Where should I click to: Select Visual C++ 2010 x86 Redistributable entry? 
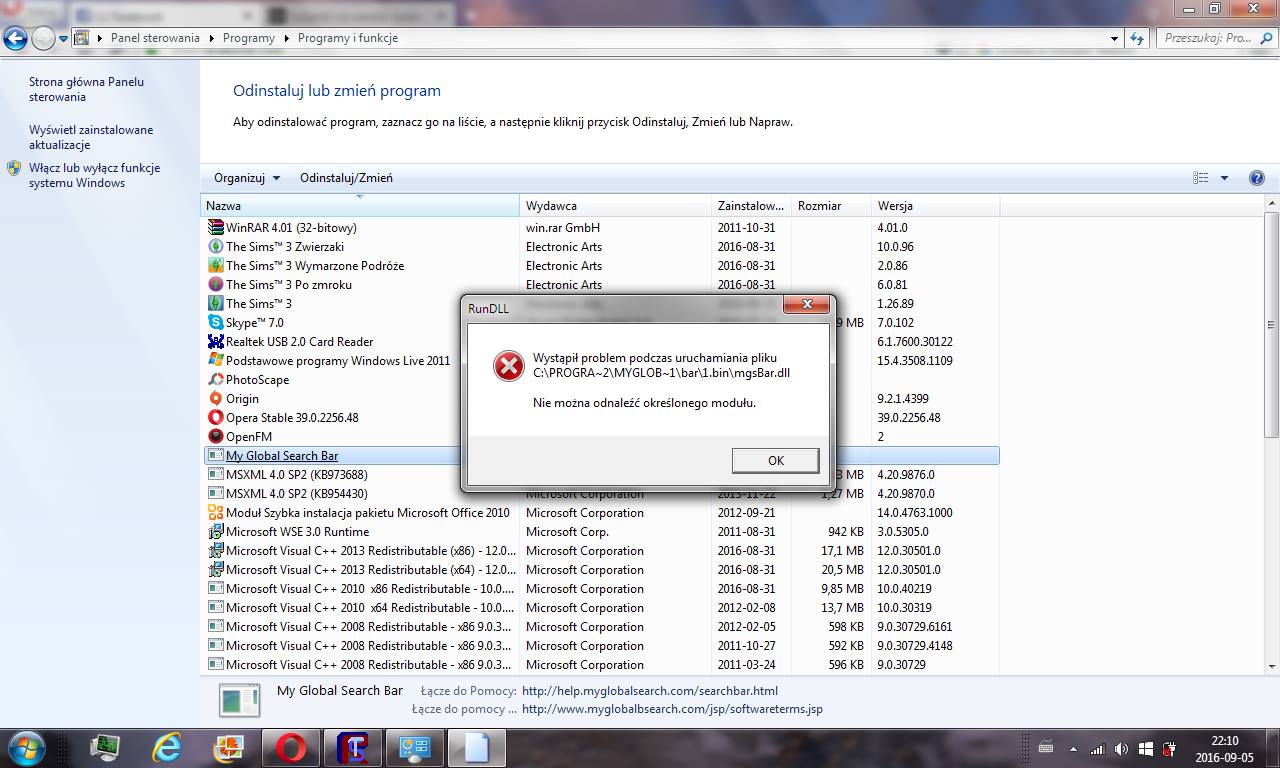tap(371, 589)
